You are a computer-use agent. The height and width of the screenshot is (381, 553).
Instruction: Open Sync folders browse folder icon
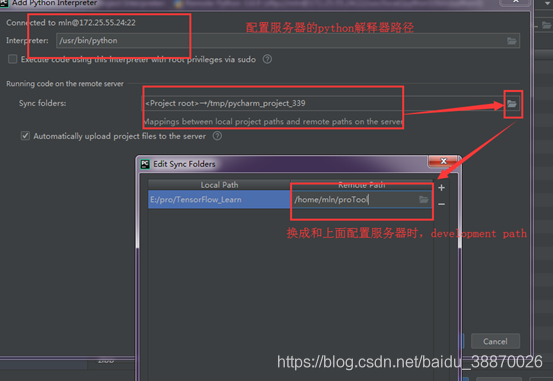pyautogui.click(x=512, y=104)
